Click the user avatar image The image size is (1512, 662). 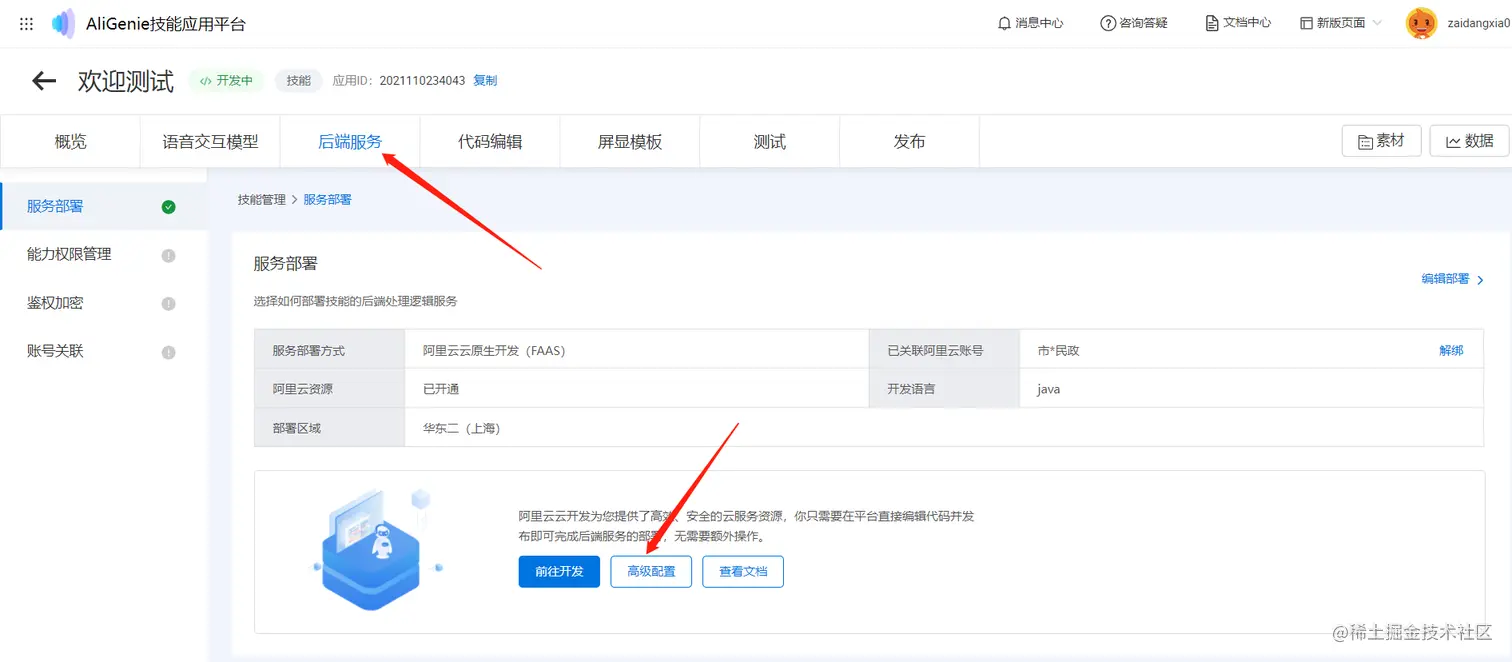click(x=1421, y=23)
